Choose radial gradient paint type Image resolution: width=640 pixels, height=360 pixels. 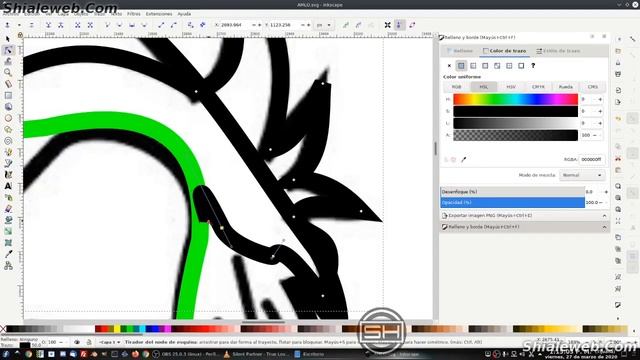pyautogui.click(x=485, y=65)
